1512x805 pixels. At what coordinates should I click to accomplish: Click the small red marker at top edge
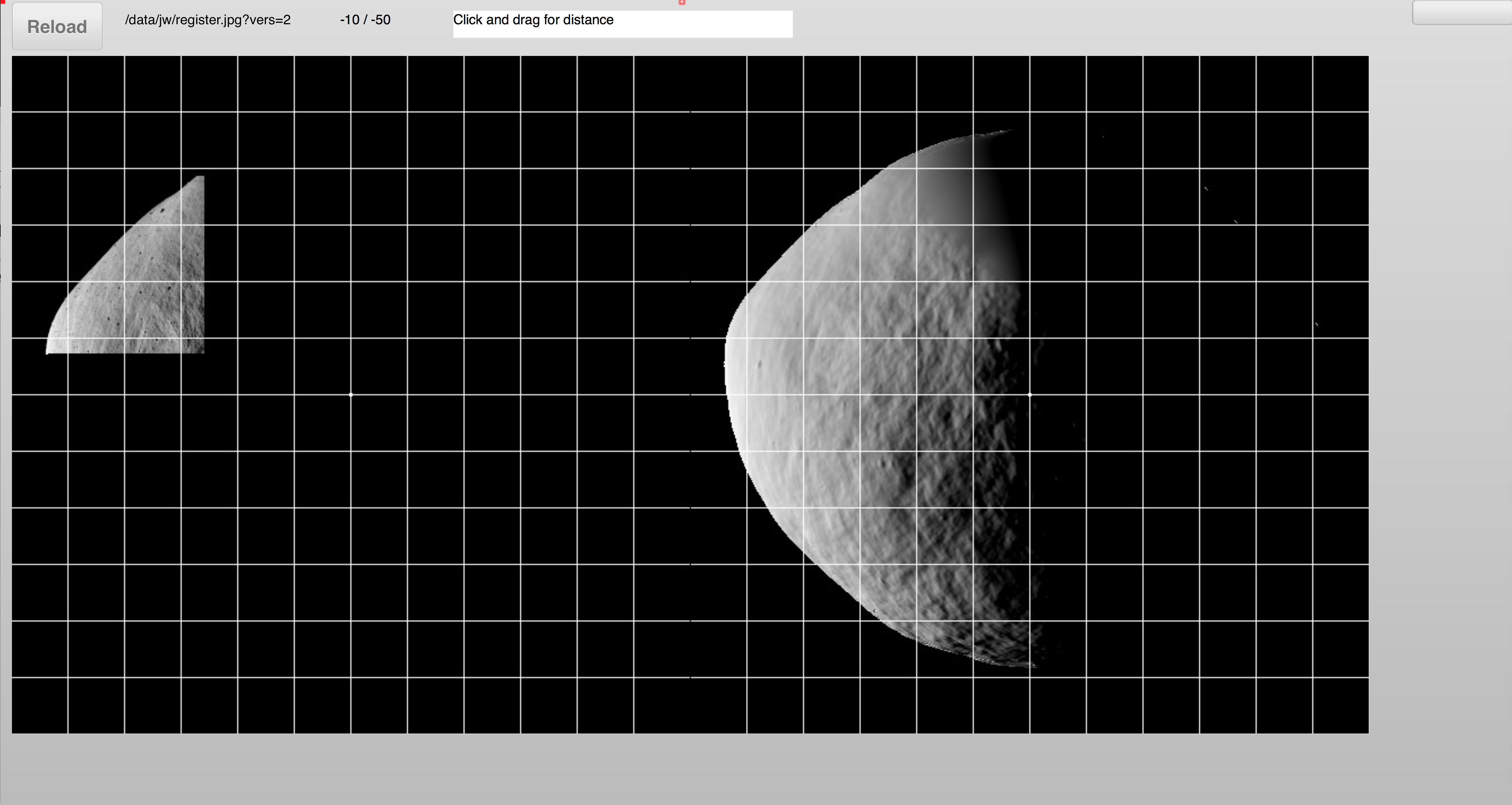point(681,2)
